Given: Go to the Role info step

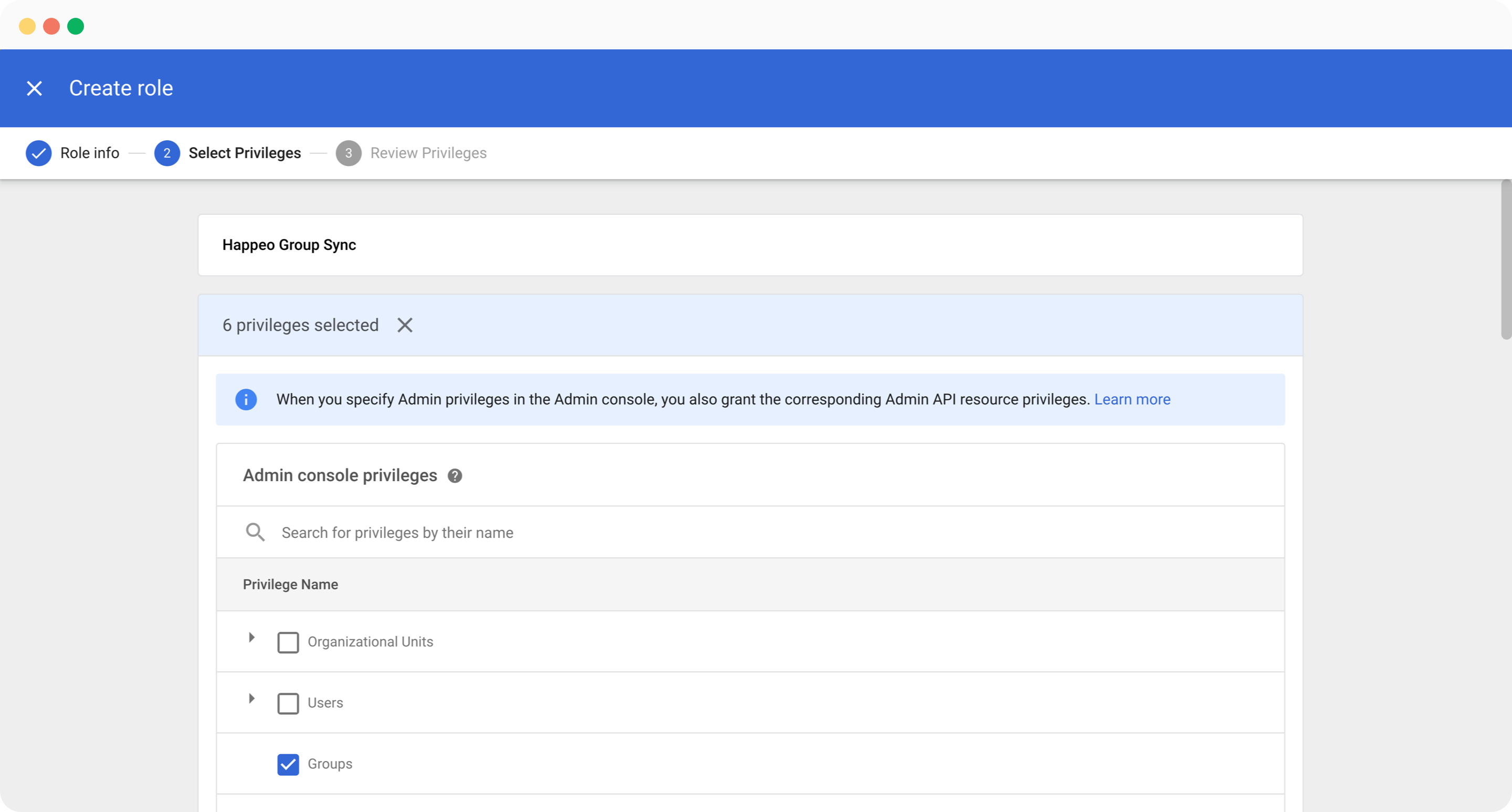Looking at the screenshot, I should (90, 153).
